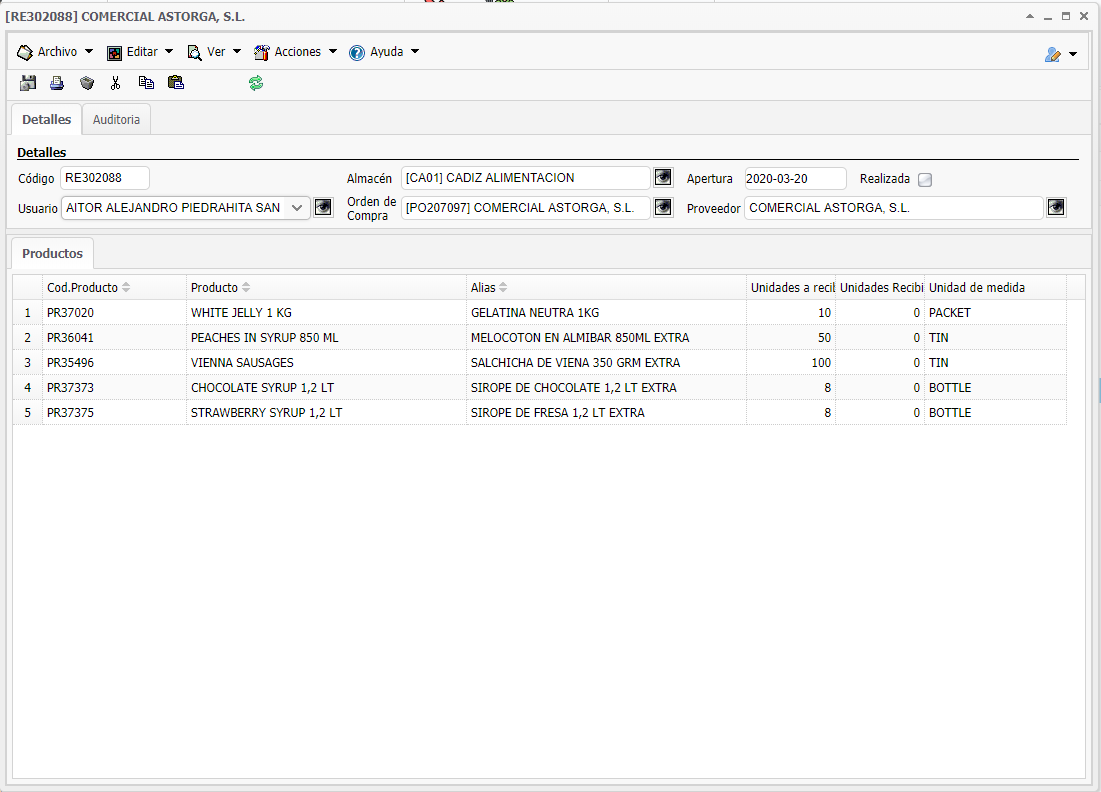Viewport: 1101px width, 792px height.
Task: Sort by Producto column arrows
Action: [246, 287]
